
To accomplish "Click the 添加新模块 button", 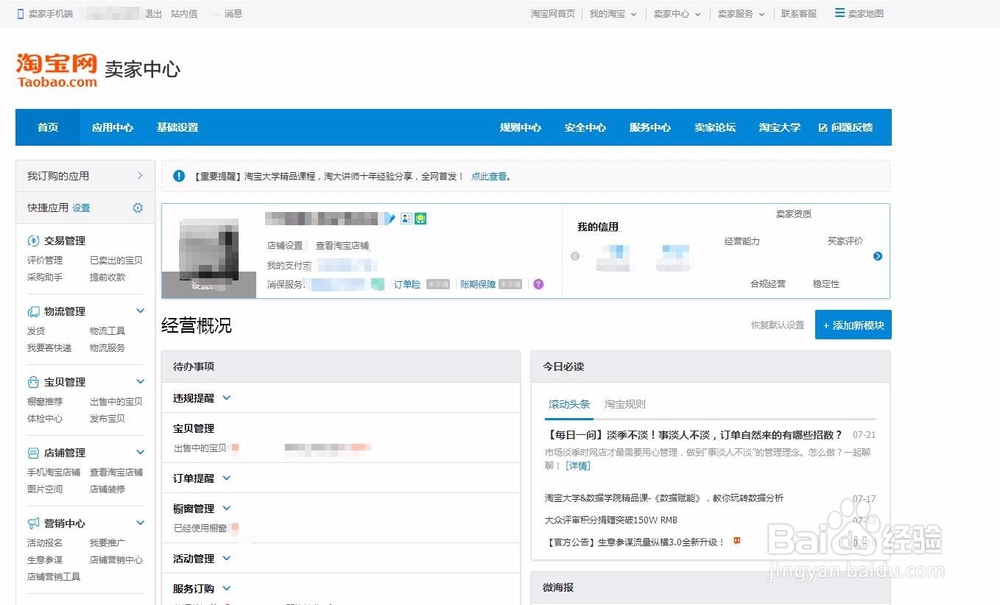I will pyautogui.click(x=853, y=325).
